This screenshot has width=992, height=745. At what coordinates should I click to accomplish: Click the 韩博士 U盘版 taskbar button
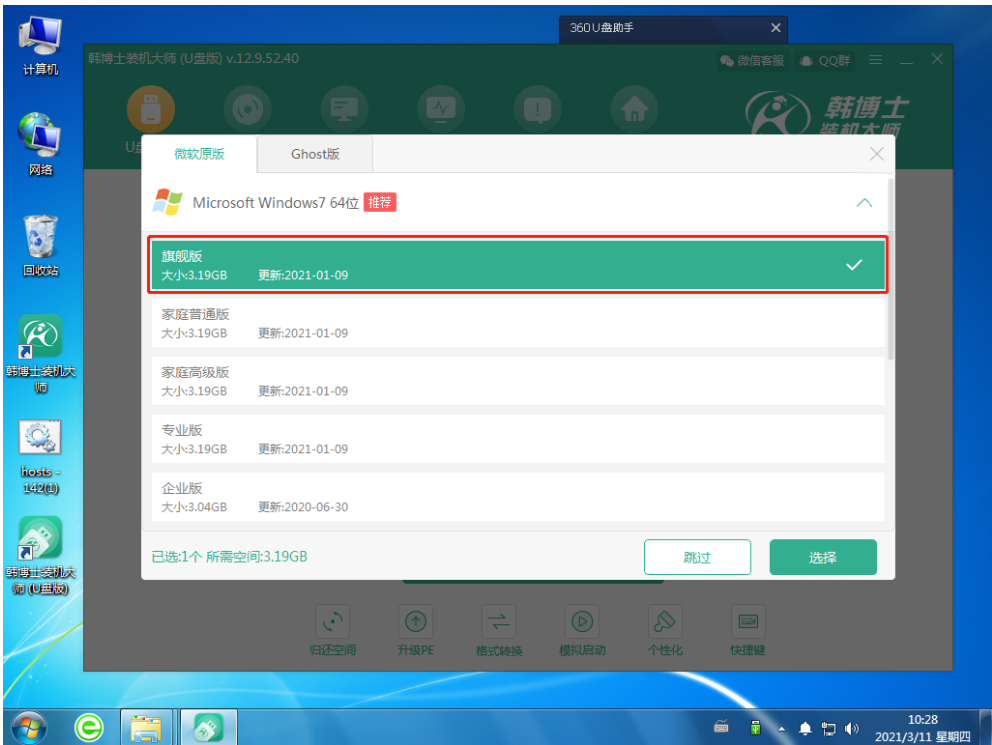point(209,727)
